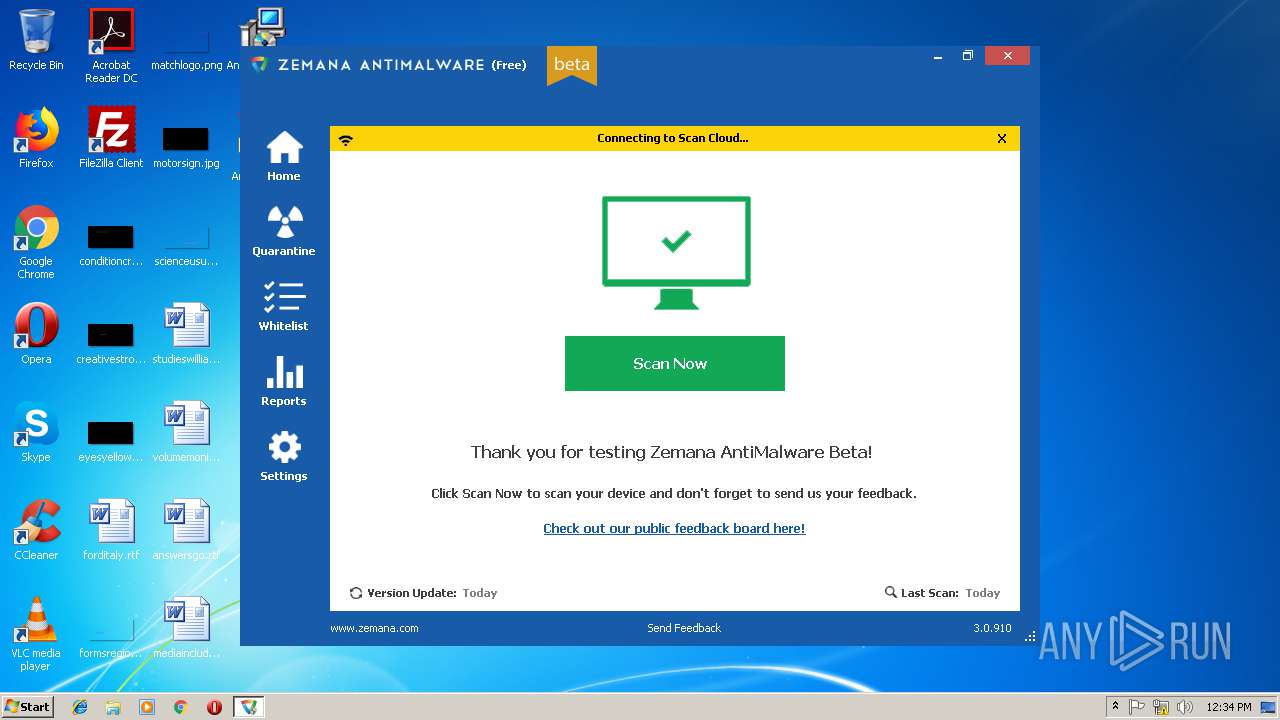Show hidden system tray icons
The width and height of the screenshot is (1280, 720).
click(1115, 707)
